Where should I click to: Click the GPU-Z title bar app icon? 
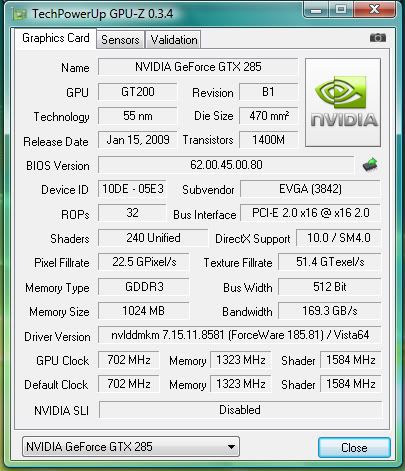tap(20, 14)
